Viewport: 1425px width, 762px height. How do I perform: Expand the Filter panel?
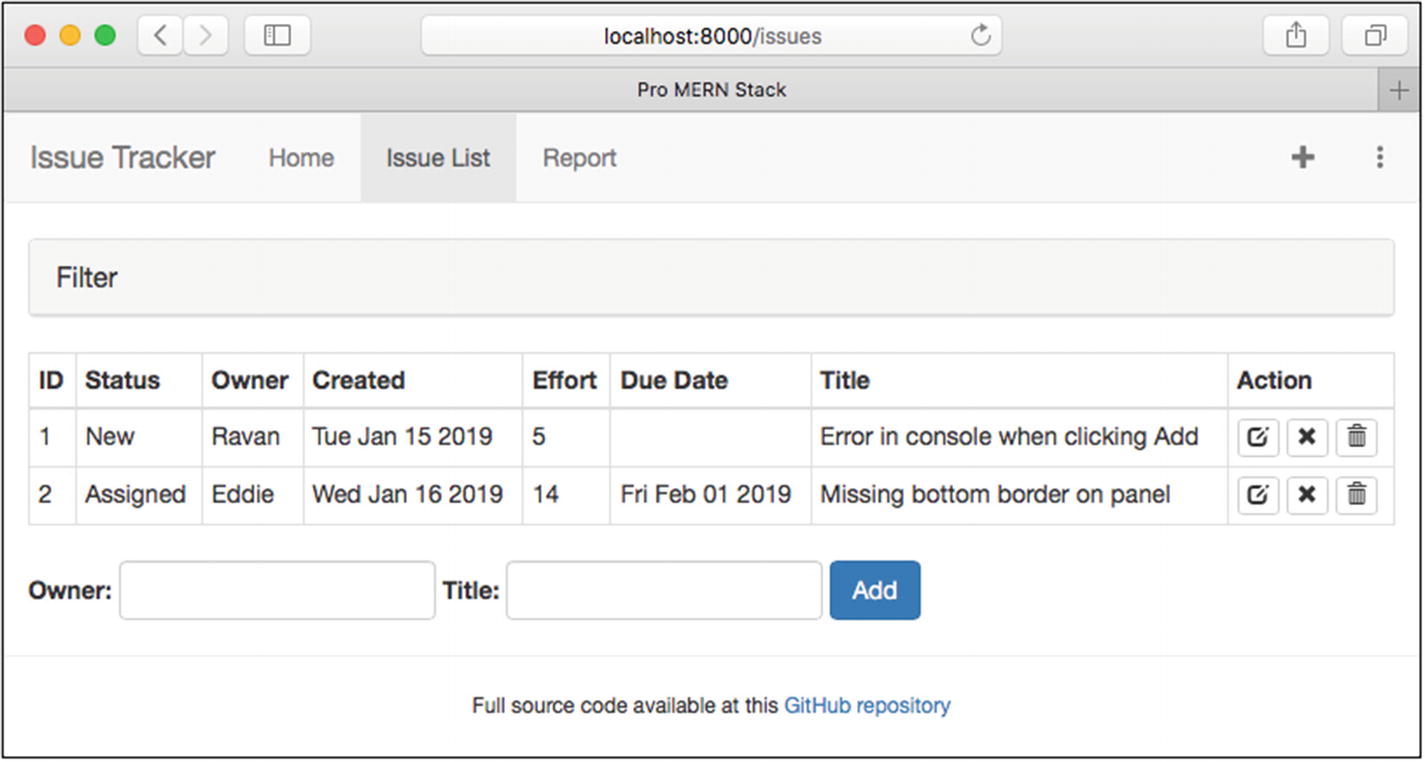click(x=87, y=278)
